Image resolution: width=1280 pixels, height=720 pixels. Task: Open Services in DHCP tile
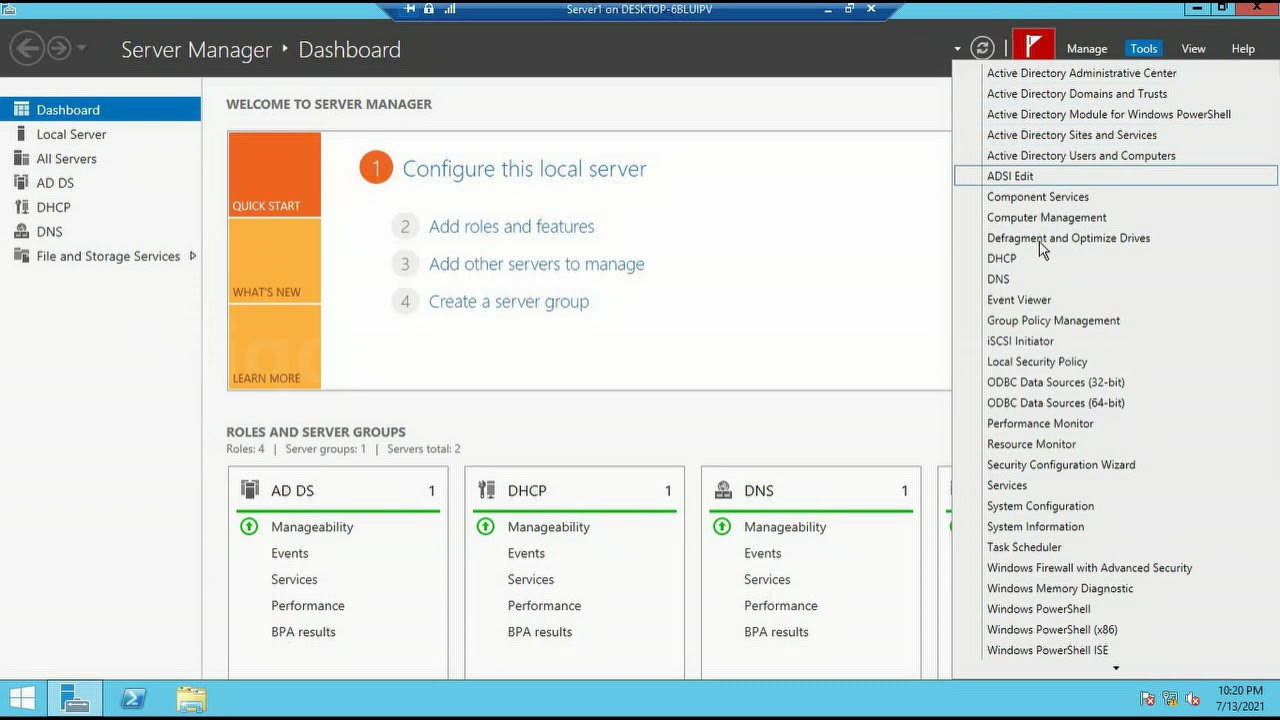[x=530, y=579]
